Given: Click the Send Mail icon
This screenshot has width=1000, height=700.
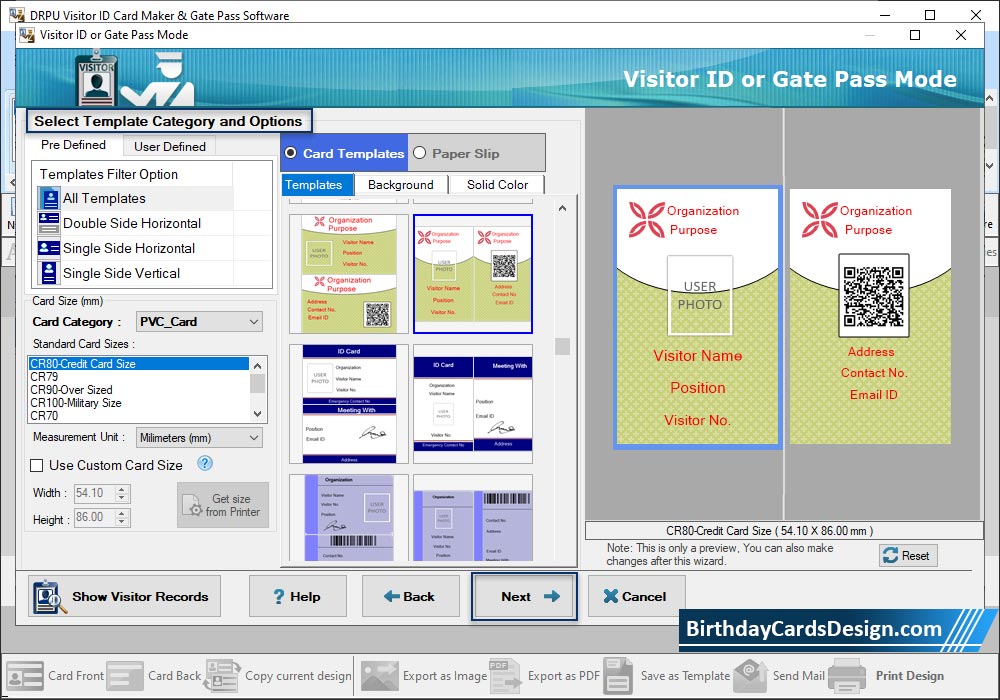Looking at the screenshot, I should pyautogui.click(x=750, y=675).
